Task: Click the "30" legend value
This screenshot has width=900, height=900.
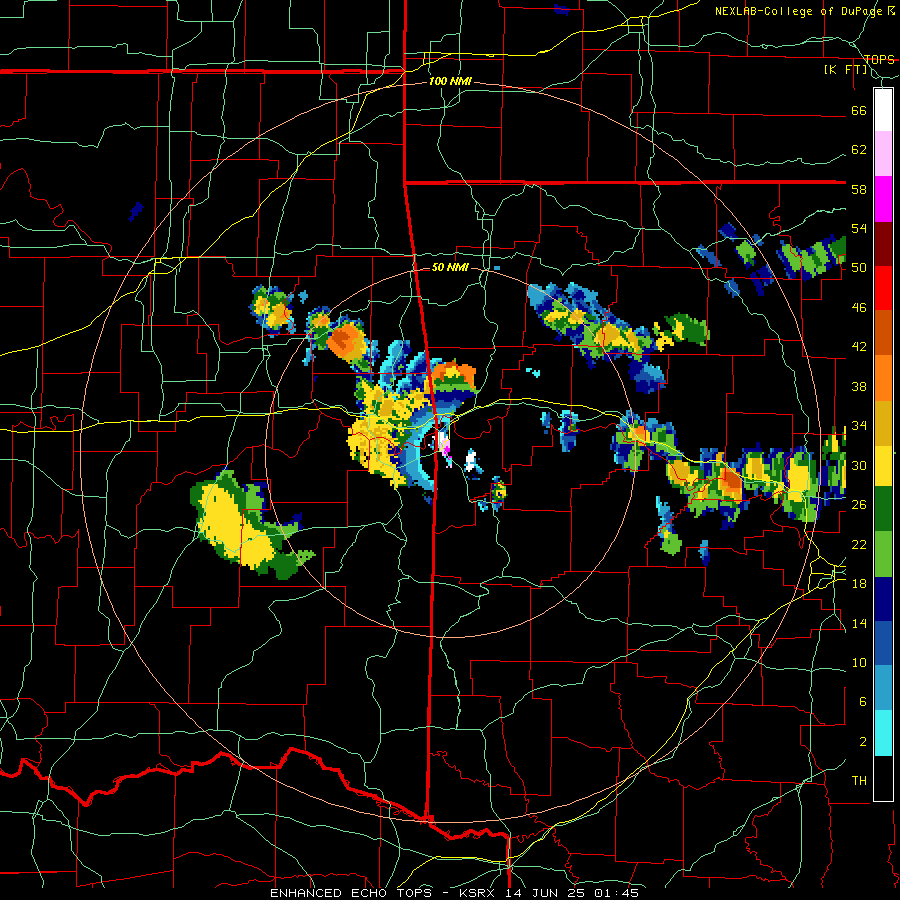Action: point(859,465)
